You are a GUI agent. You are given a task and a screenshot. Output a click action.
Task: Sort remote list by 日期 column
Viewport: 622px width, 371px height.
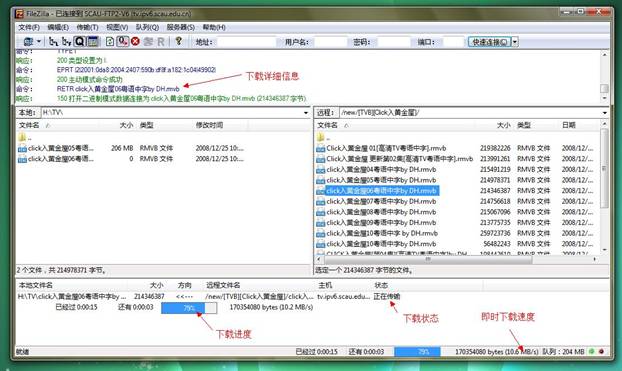pyautogui.click(x=579, y=125)
